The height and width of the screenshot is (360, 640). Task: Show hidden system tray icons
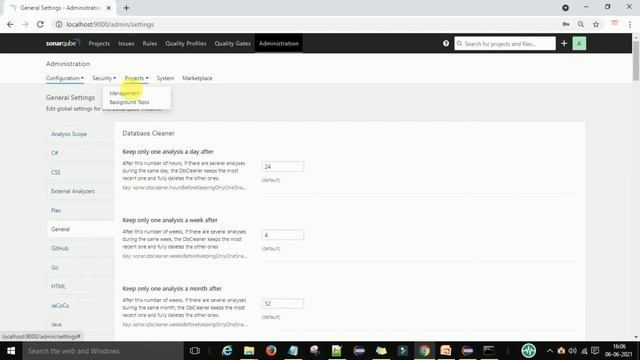pos(550,351)
